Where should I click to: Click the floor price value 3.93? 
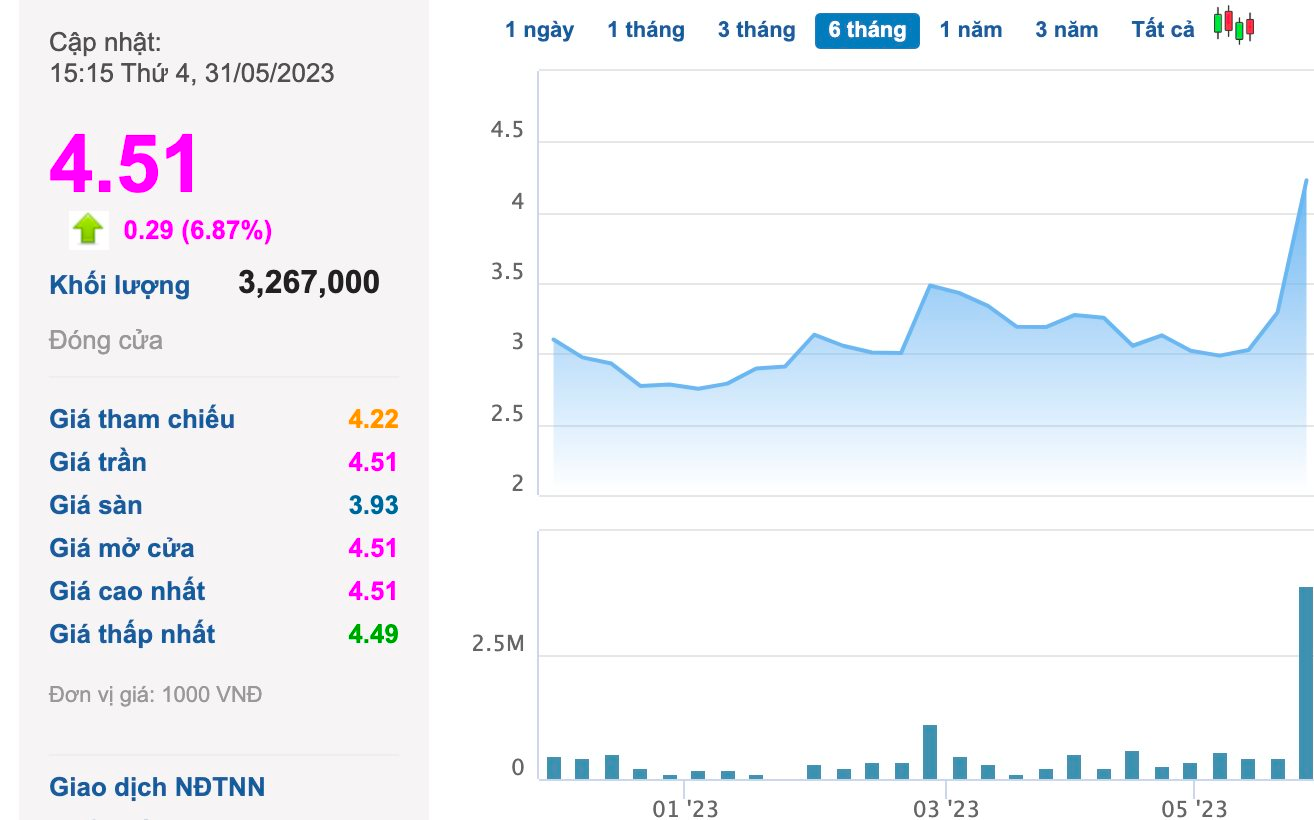[373, 505]
